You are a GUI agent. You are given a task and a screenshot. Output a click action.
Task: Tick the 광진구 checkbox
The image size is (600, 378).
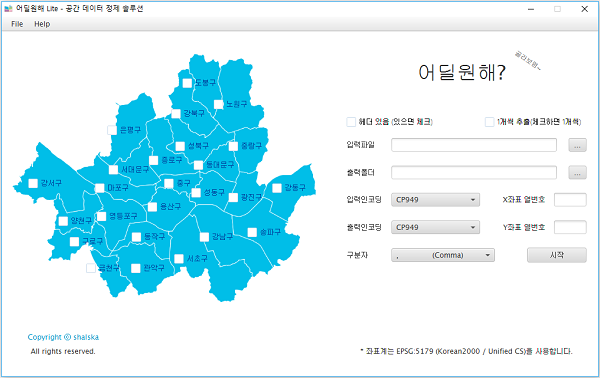[233, 197]
